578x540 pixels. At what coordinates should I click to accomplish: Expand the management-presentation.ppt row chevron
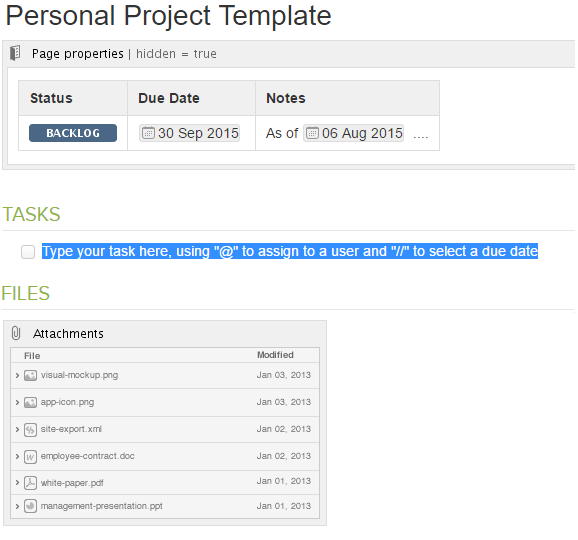[x=17, y=506]
